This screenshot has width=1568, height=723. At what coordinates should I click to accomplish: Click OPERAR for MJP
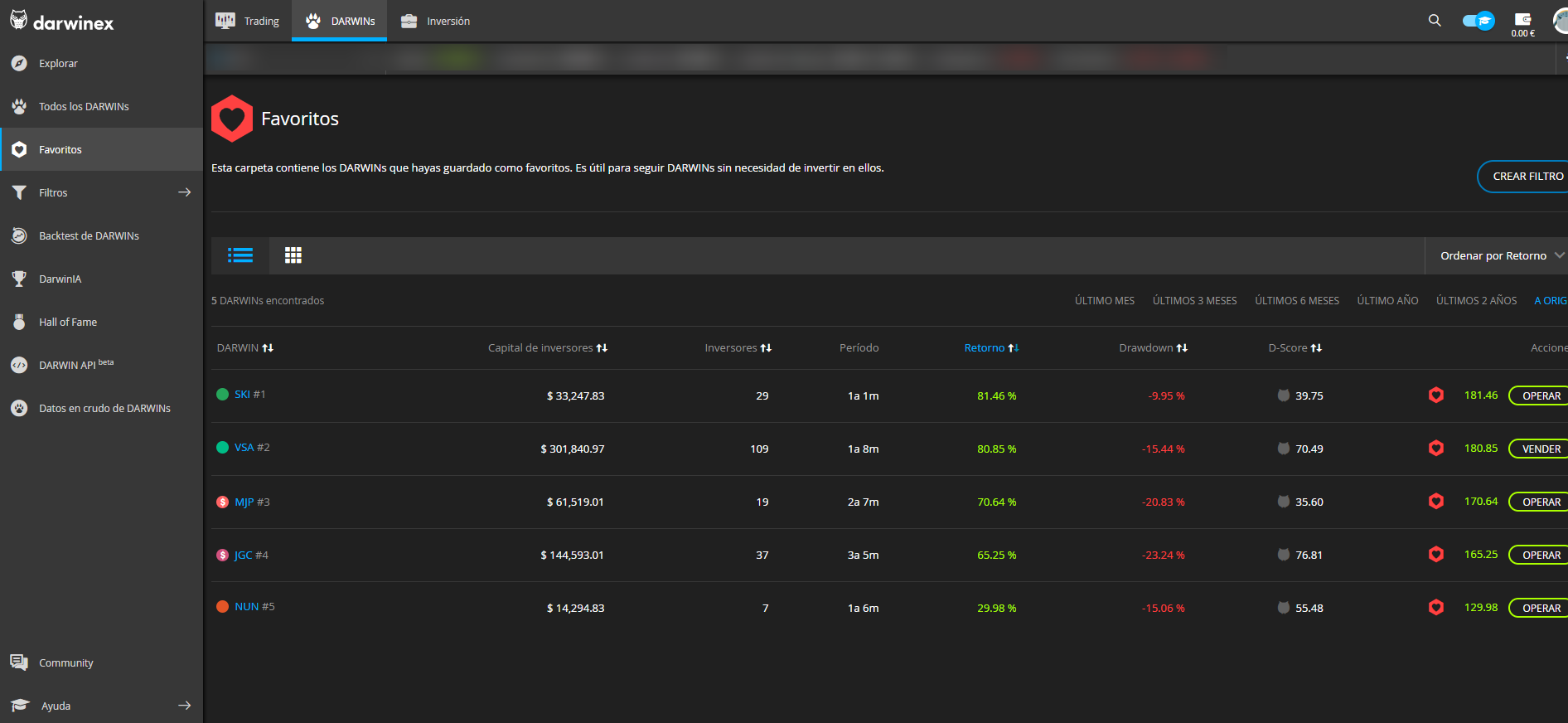(1540, 502)
